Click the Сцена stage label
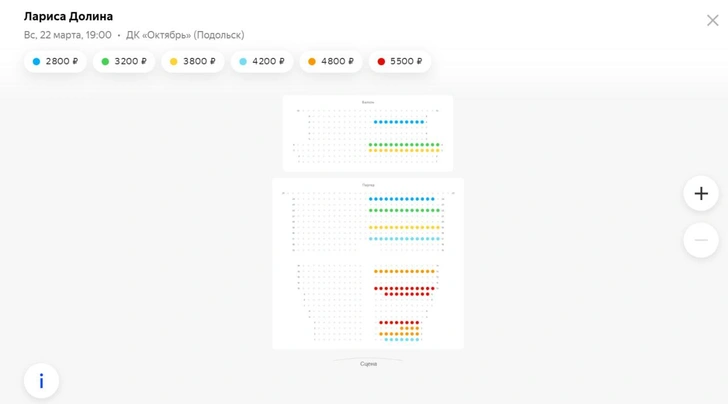Screen dimensions: 728x404 (x=368, y=364)
